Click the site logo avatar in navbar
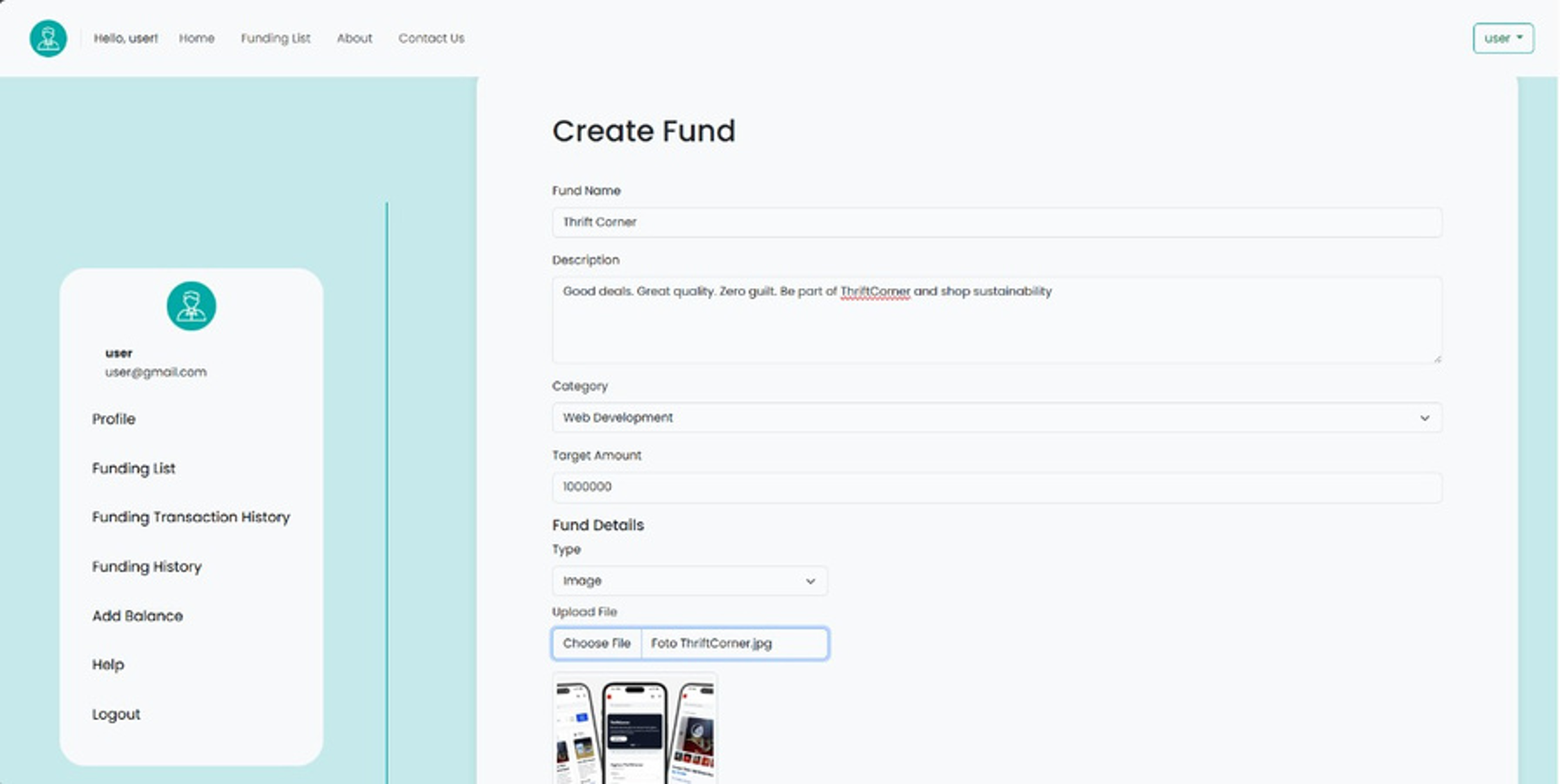 pyautogui.click(x=48, y=38)
